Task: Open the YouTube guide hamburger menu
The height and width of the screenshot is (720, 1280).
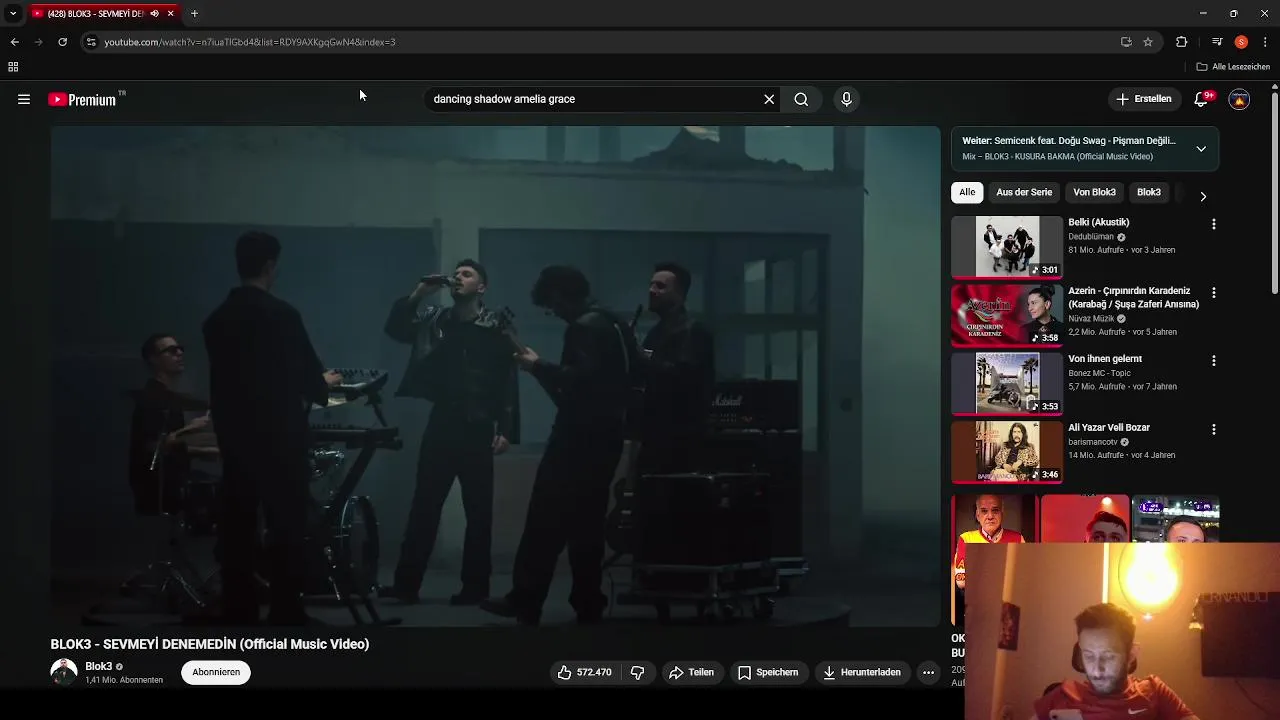Action: [24, 99]
